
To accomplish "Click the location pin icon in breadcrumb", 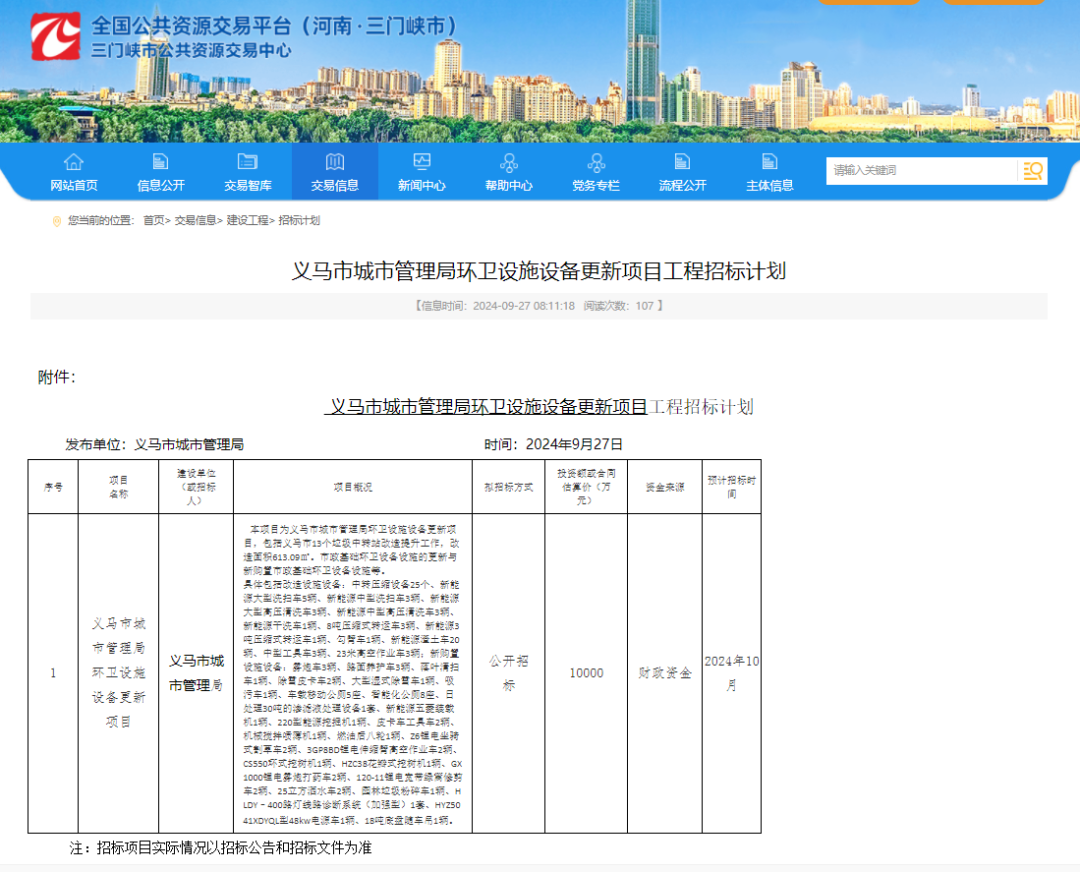I will [x=56, y=221].
